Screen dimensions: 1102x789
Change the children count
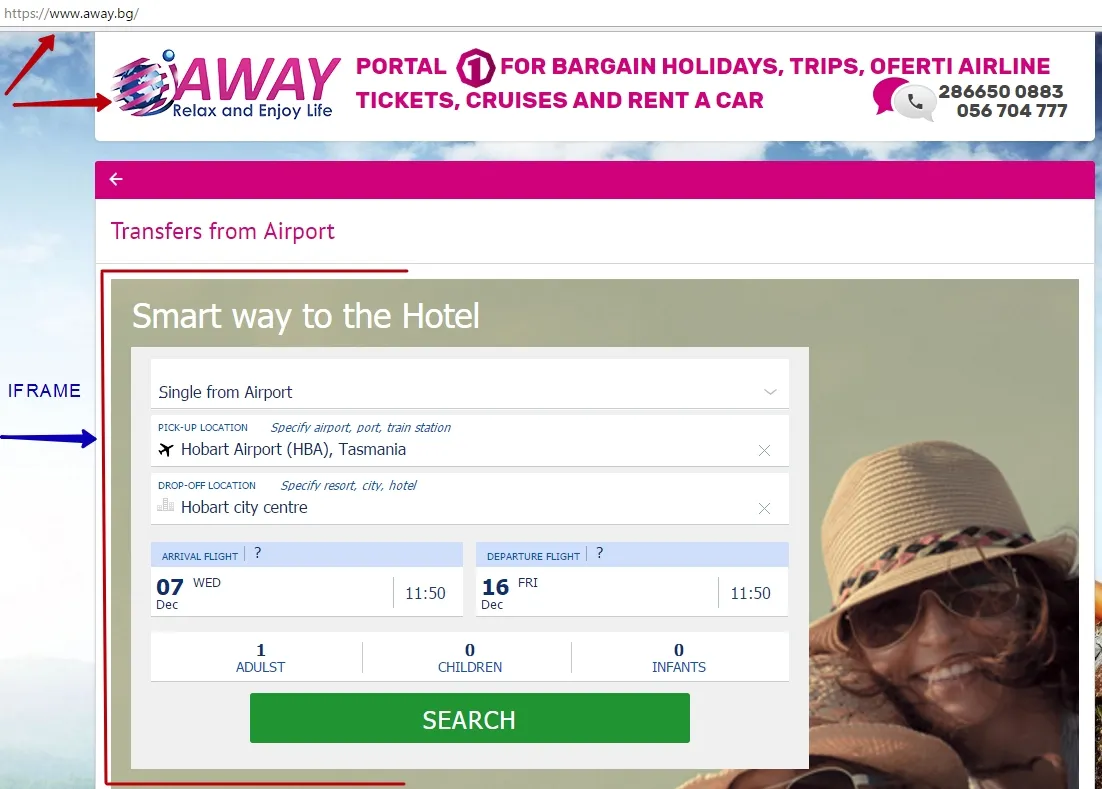pyautogui.click(x=469, y=658)
